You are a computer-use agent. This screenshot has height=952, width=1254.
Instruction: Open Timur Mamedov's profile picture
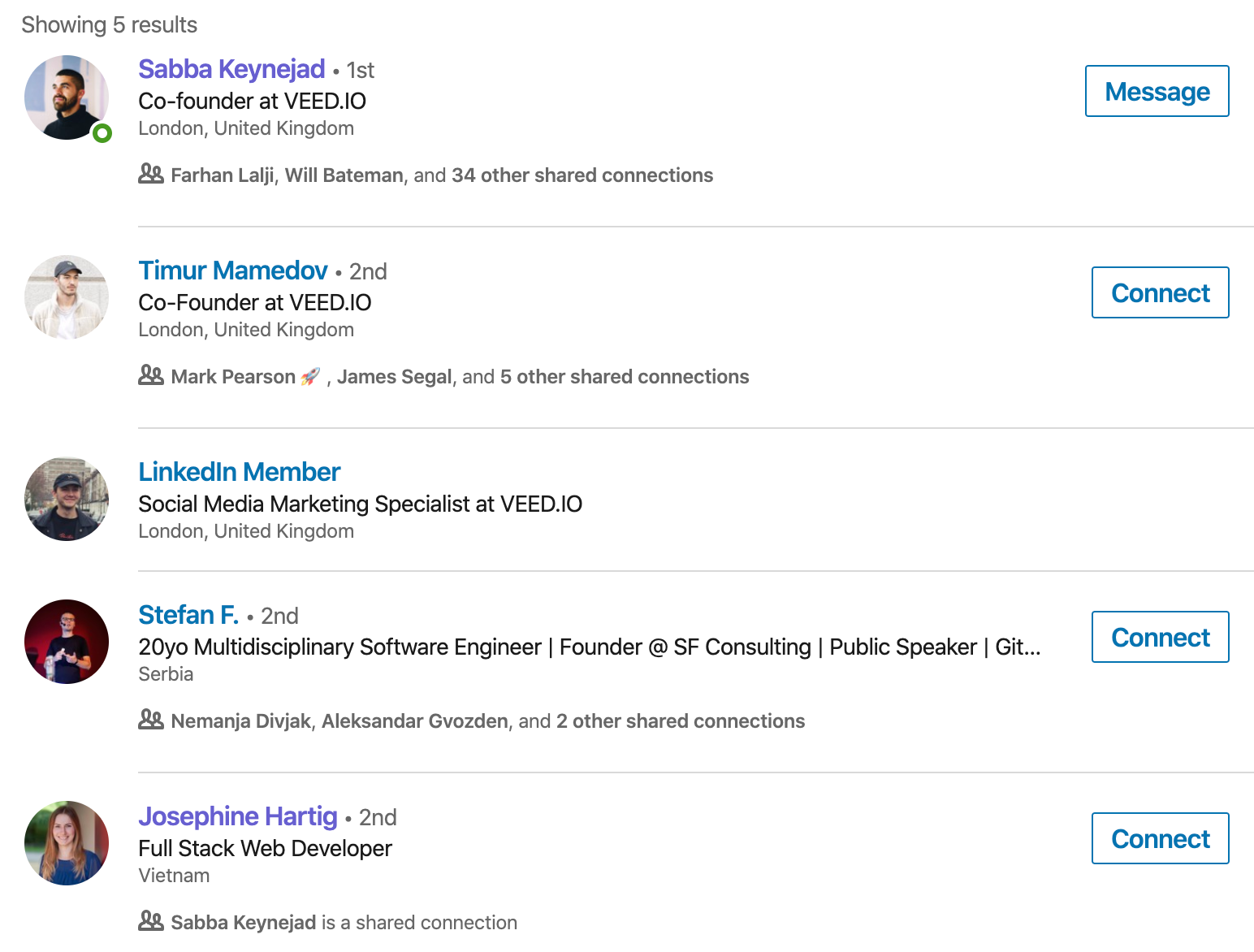(x=67, y=297)
